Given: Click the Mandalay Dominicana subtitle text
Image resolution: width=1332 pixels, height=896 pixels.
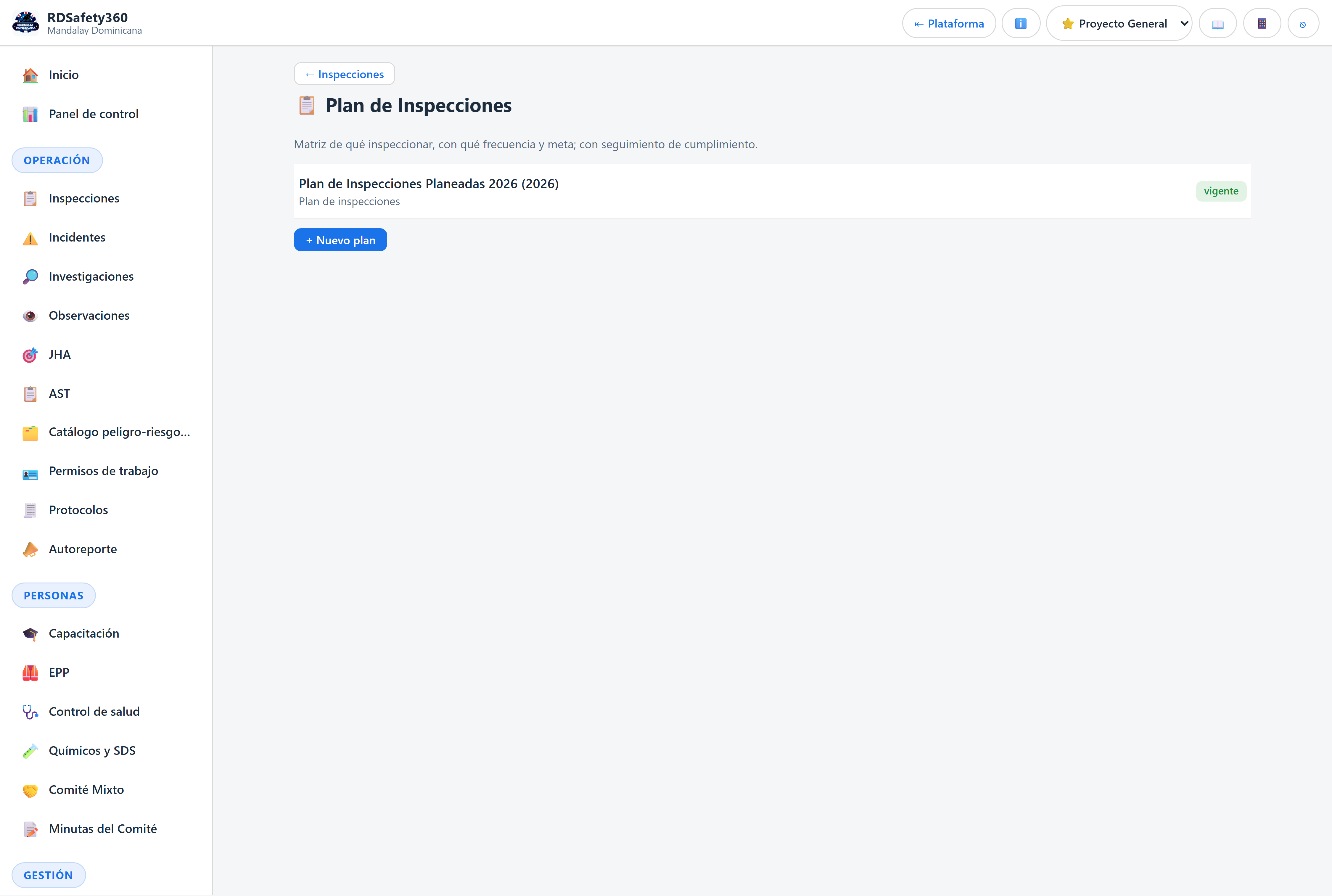Looking at the screenshot, I should [95, 31].
